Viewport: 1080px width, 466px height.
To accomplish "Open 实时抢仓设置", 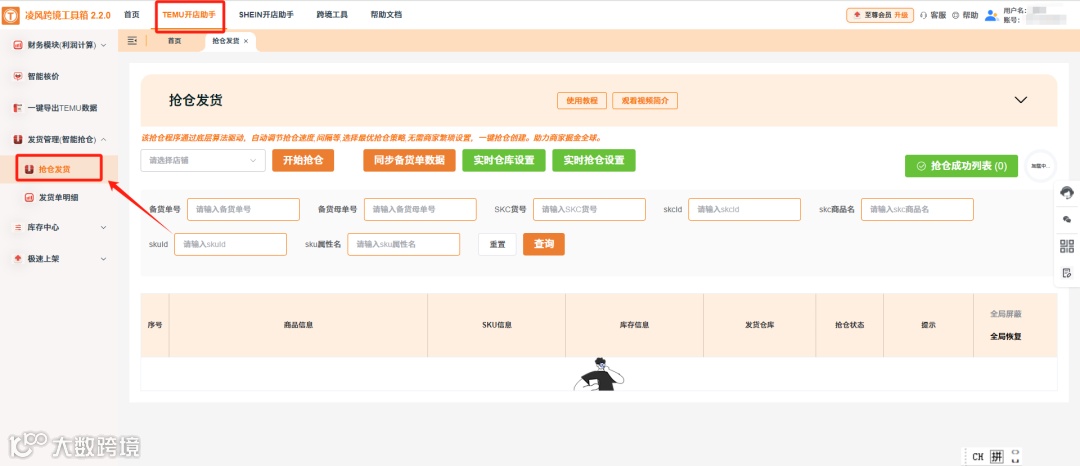I will pyautogui.click(x=594, y=160).
